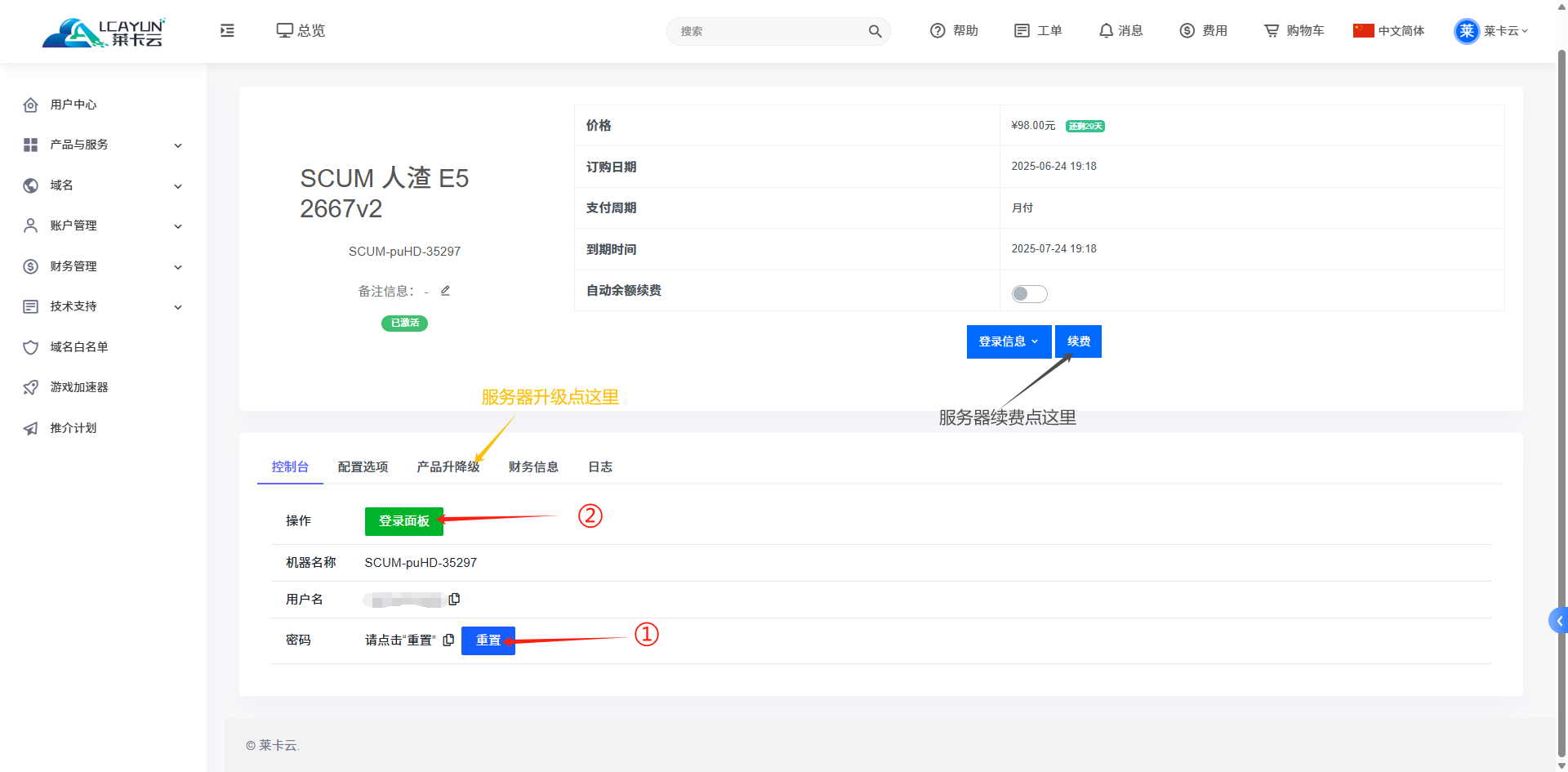1568x772 pixels.
Task: Toggle the 自动余额续费 switch
Action: (x=1029, y=294)
